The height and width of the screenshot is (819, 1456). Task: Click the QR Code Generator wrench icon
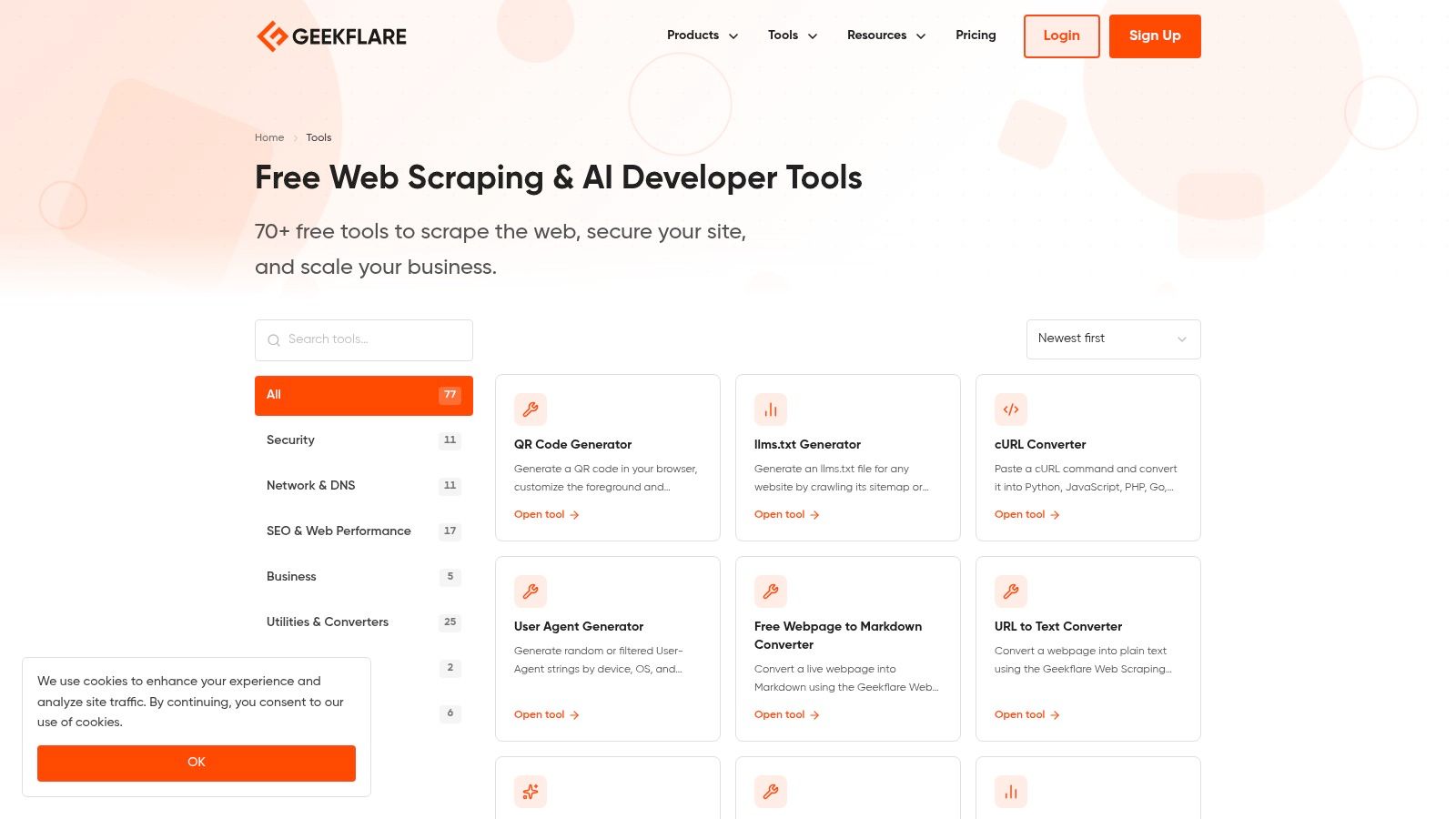[531, 409]
